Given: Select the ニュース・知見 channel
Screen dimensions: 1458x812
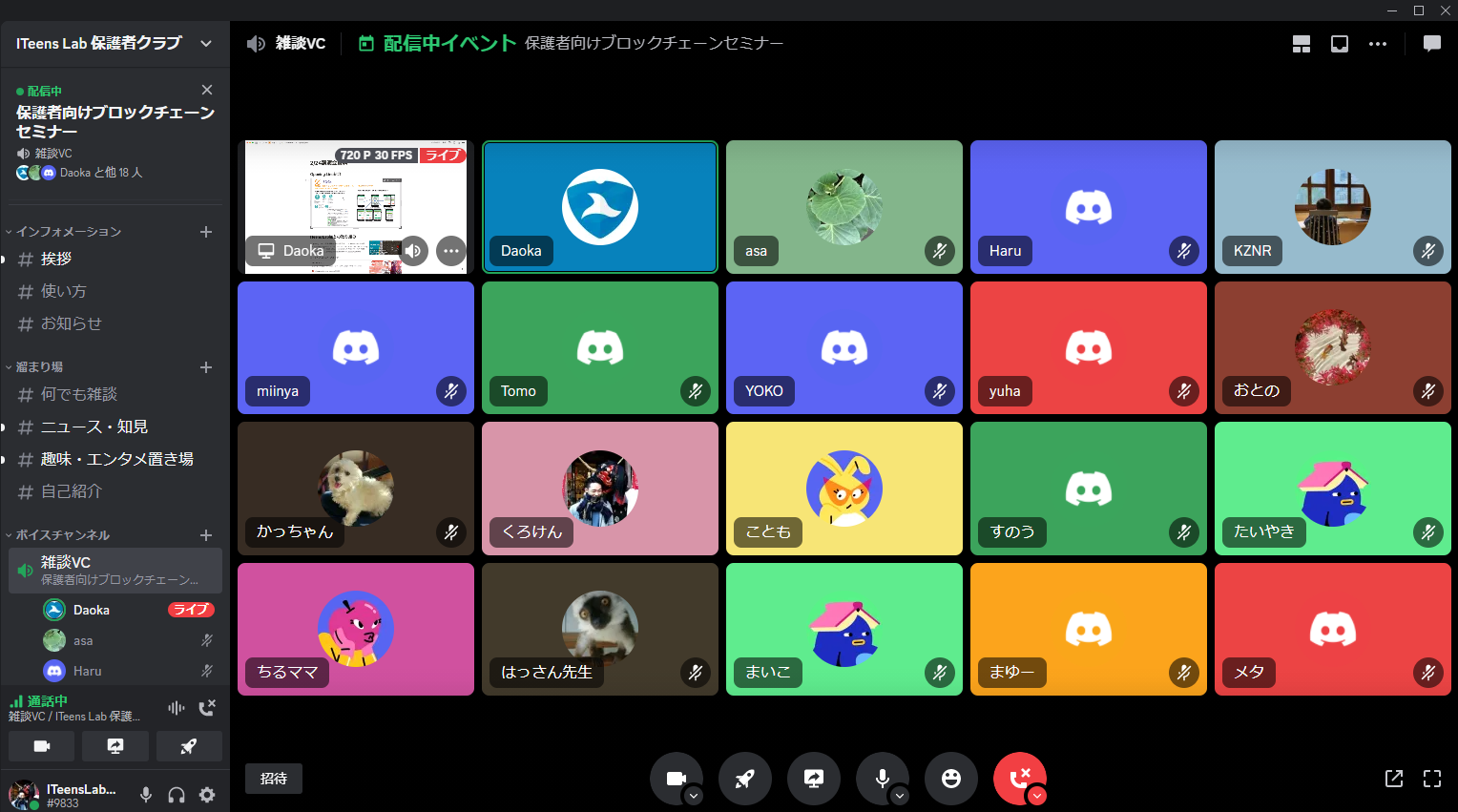Looking at the screenshot, I should [115, 427].
